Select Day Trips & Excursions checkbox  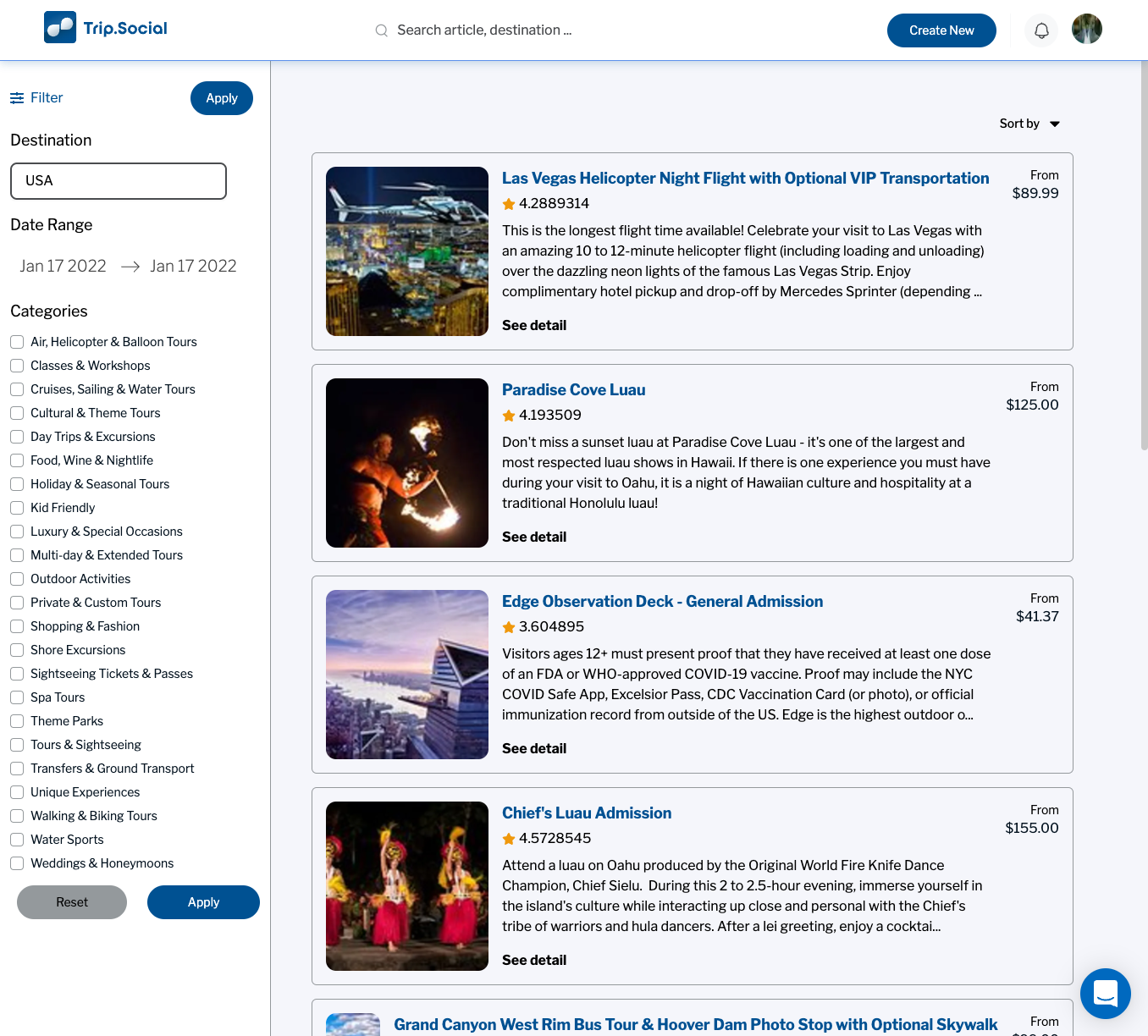(x=17, y=437)
